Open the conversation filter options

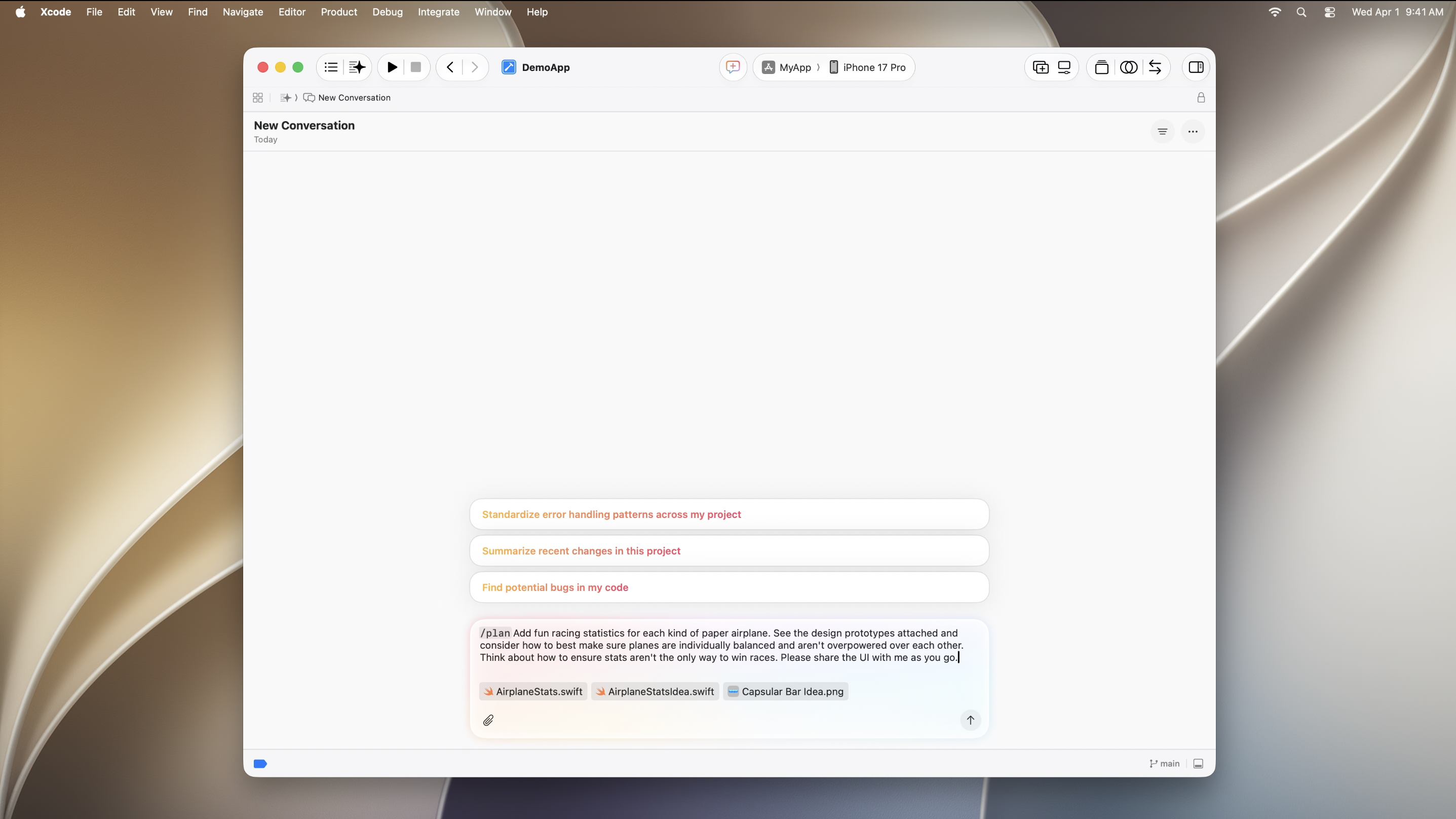pyautogui.click(x=1163, y=132)
